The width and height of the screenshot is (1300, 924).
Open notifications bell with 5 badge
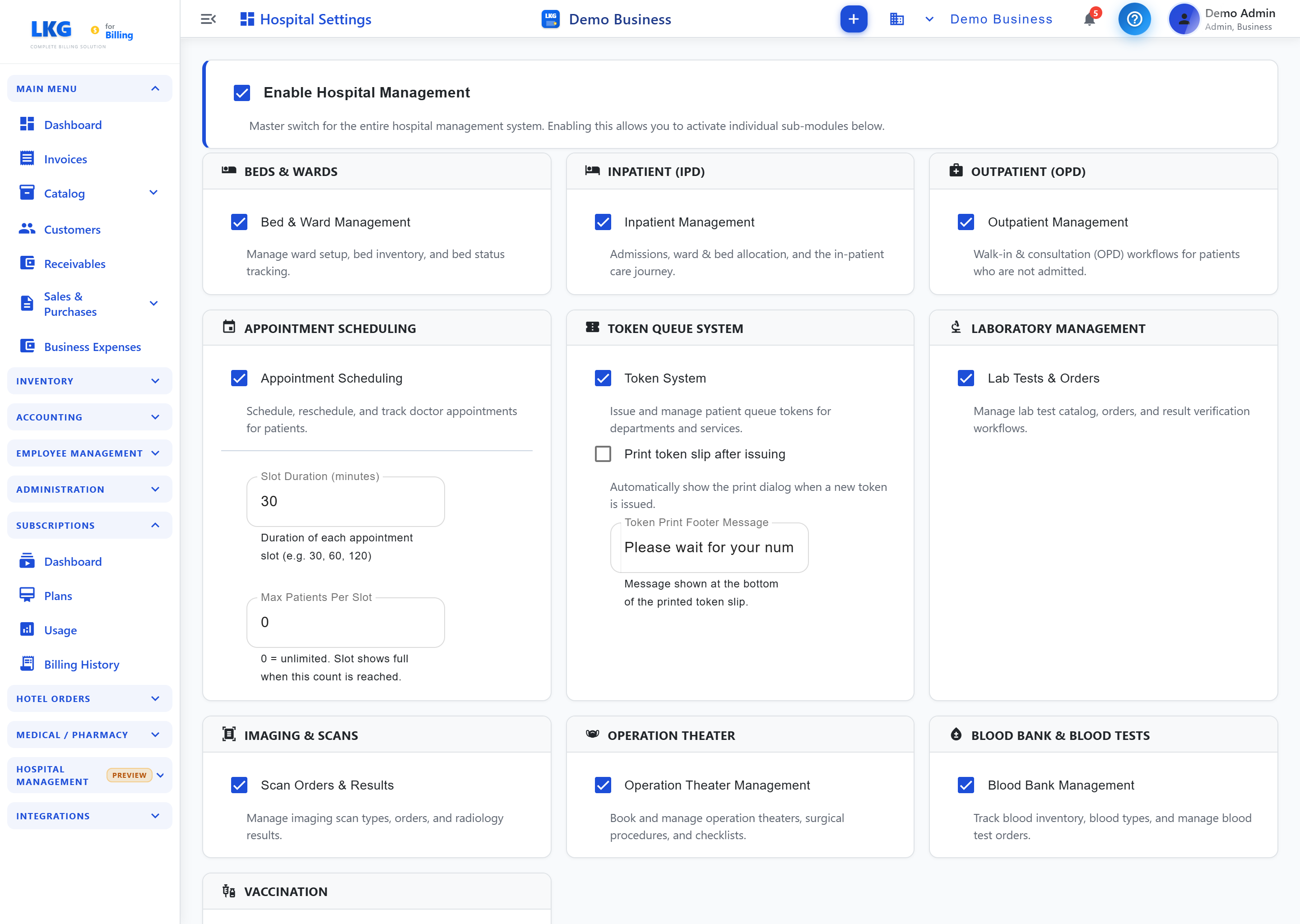tap(1089, 19)
